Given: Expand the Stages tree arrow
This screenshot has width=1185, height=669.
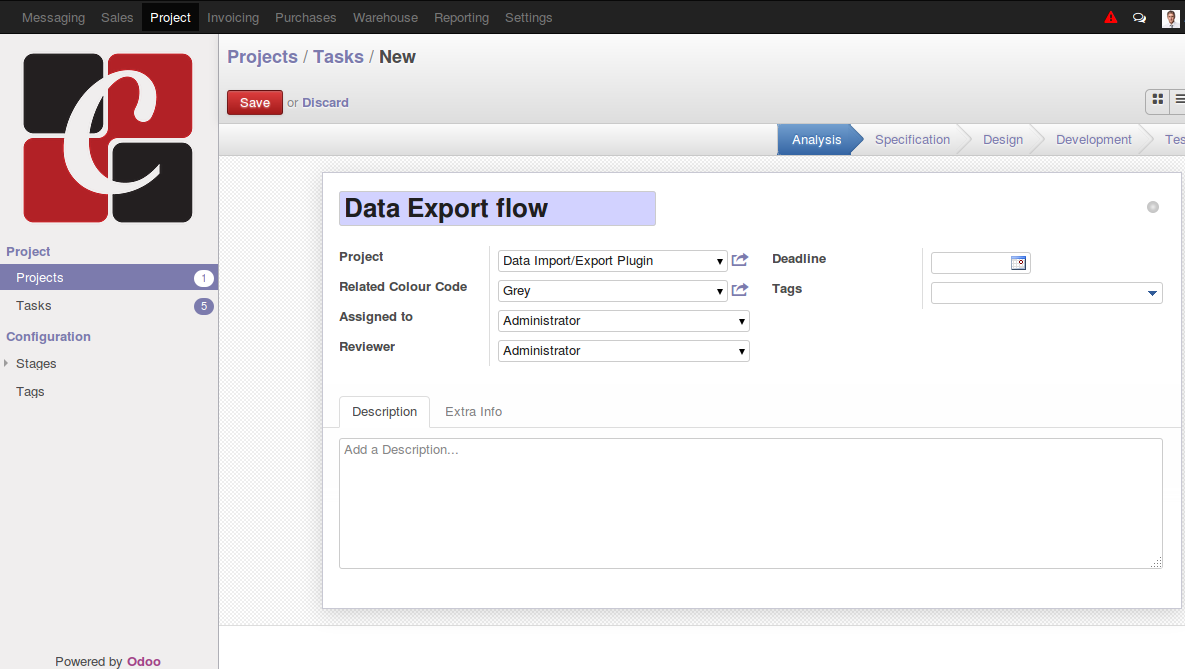Looking at the screenshot, I should click(x=6, y=364).
